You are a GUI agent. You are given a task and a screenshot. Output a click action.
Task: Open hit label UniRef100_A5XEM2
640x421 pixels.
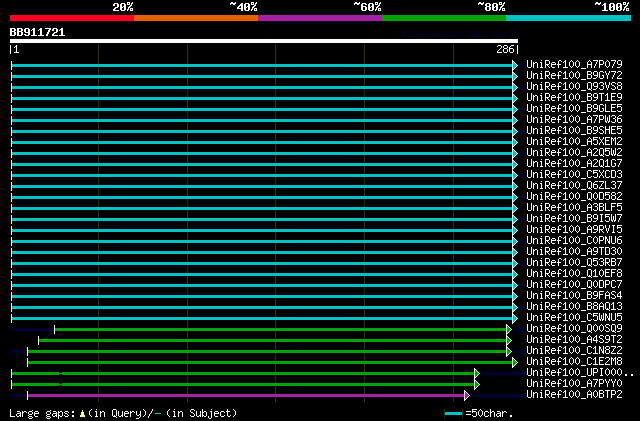574,142
